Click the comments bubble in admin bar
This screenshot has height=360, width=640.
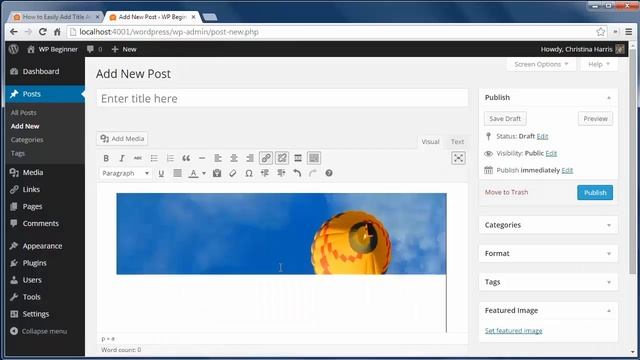[x=94, y=49]
